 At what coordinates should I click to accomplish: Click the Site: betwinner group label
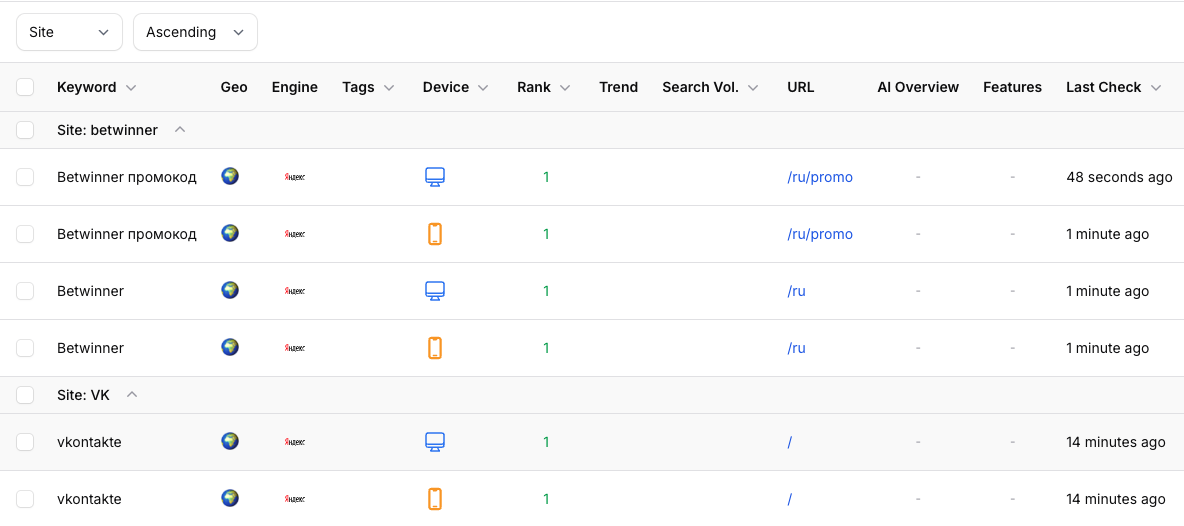click(x=107, y=130)
